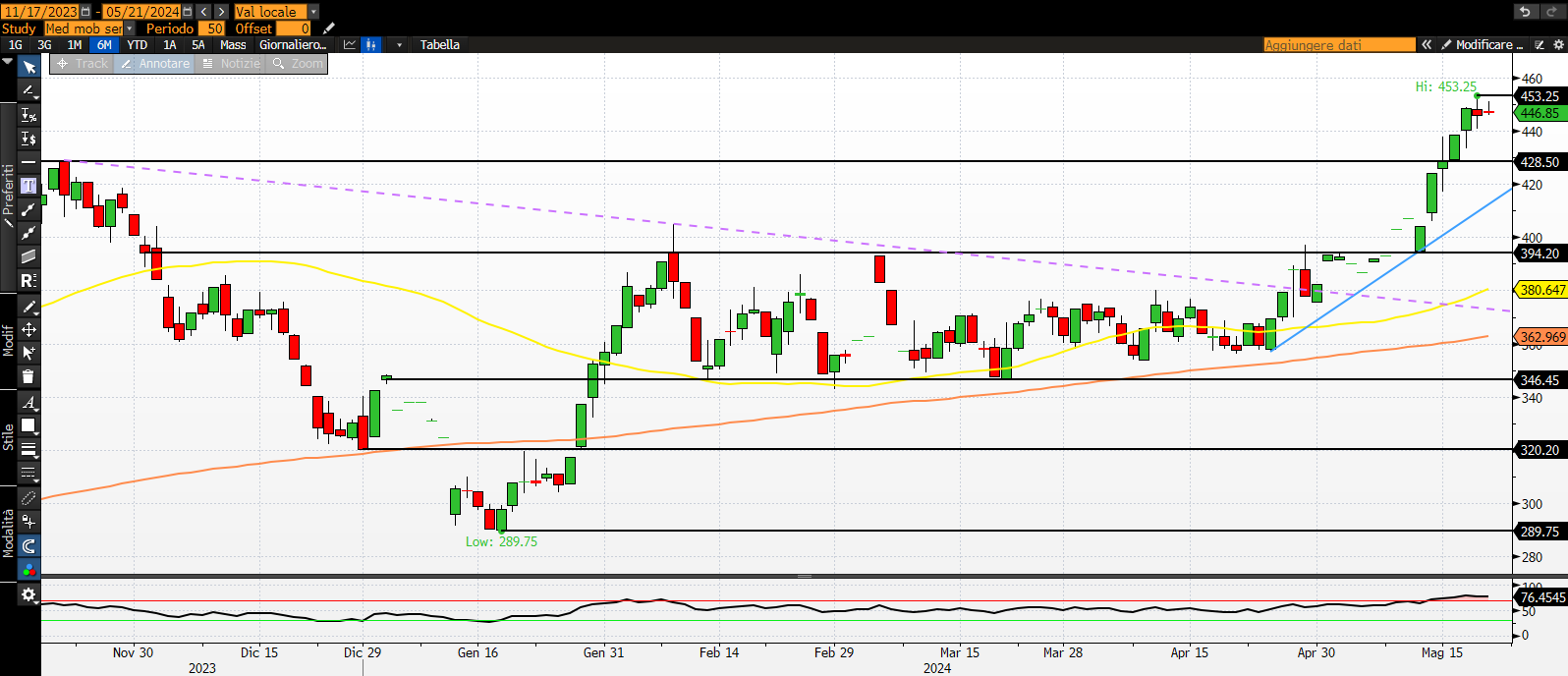
Task: Select the two-point line tool
Action: point(28,209)
